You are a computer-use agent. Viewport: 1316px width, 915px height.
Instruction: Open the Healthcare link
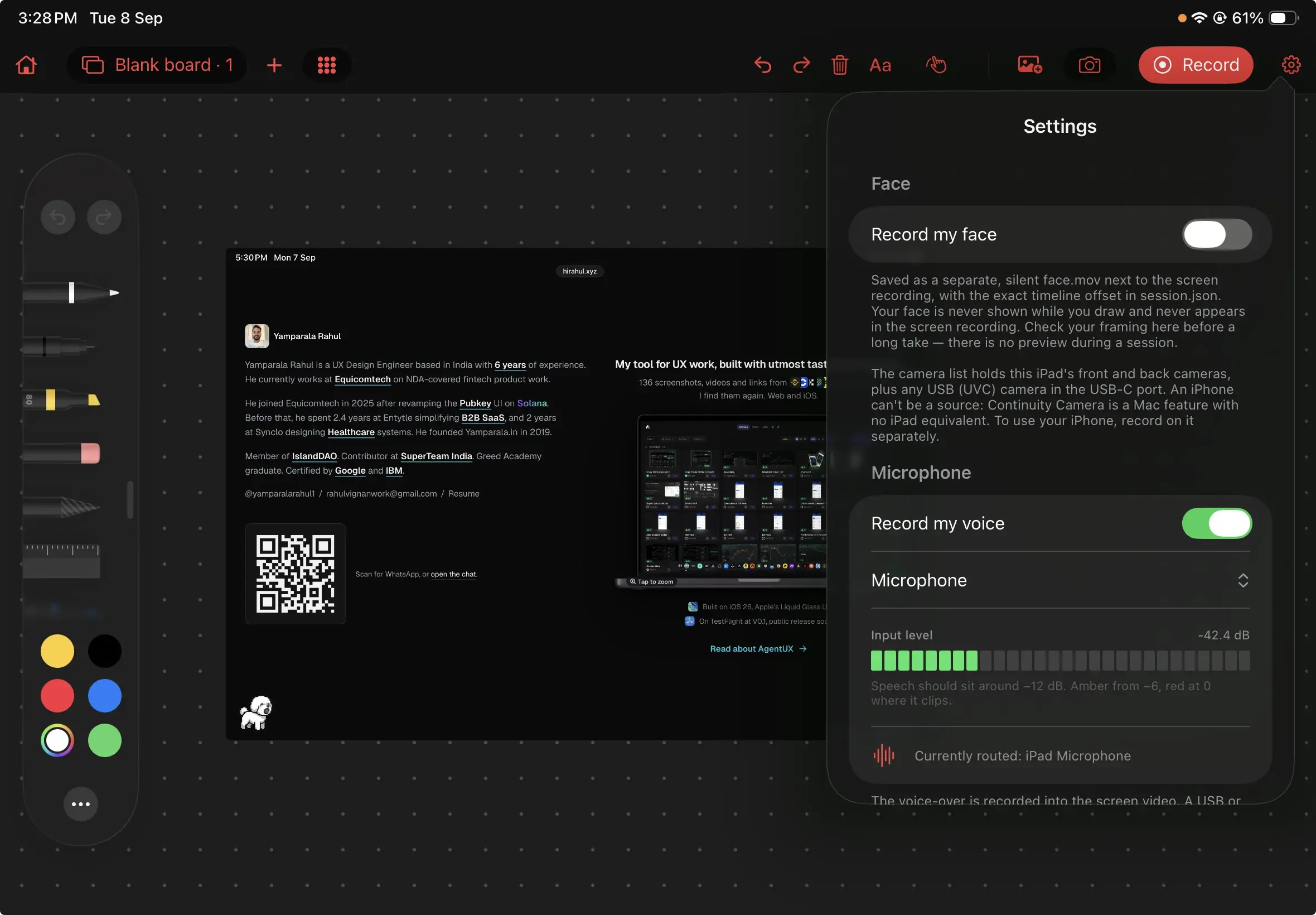(x=351, y=432)
